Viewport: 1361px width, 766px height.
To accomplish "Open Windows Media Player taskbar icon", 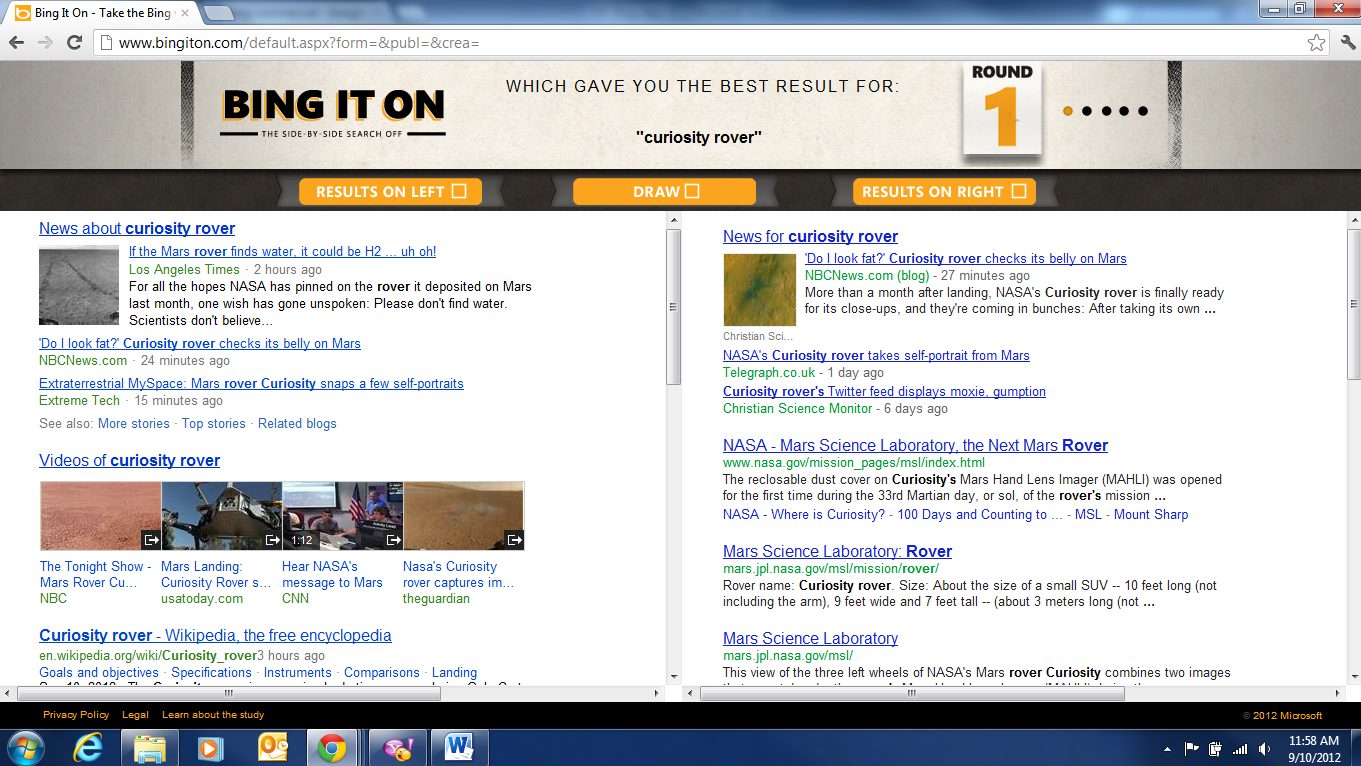I will pos(210,747).
